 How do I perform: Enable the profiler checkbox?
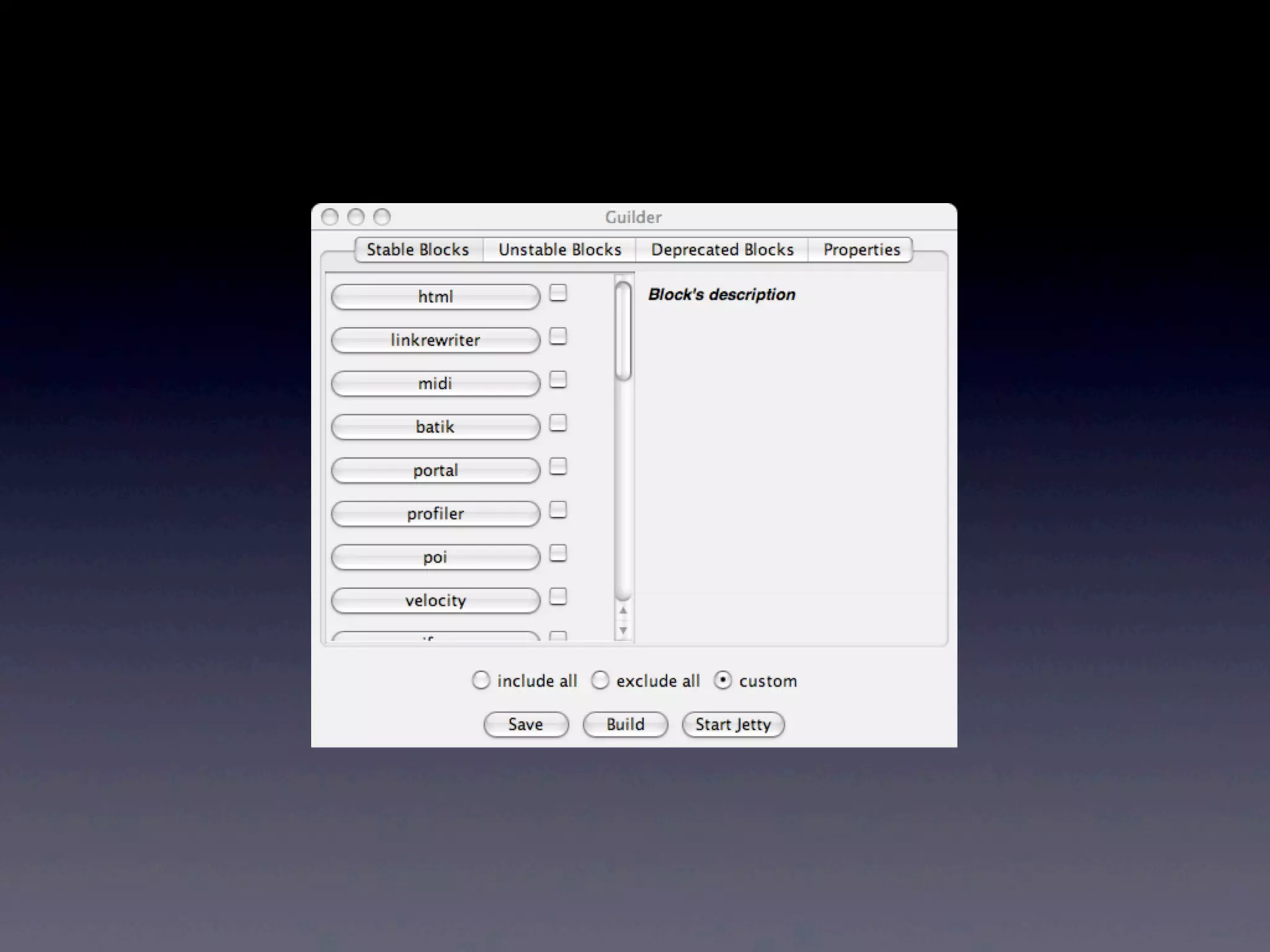(x=558, y=510)
